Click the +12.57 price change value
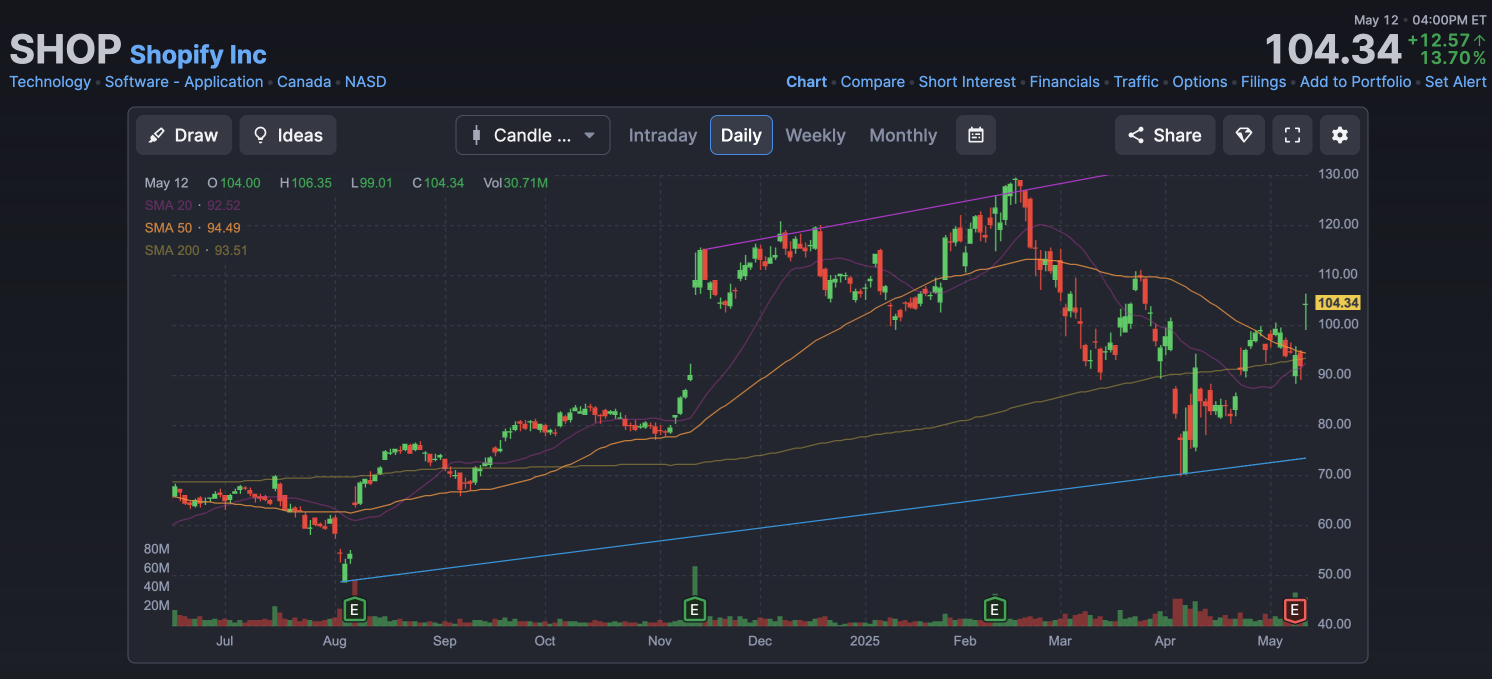This screenshot has width=1492, height=679. (x=1438, y=40)
